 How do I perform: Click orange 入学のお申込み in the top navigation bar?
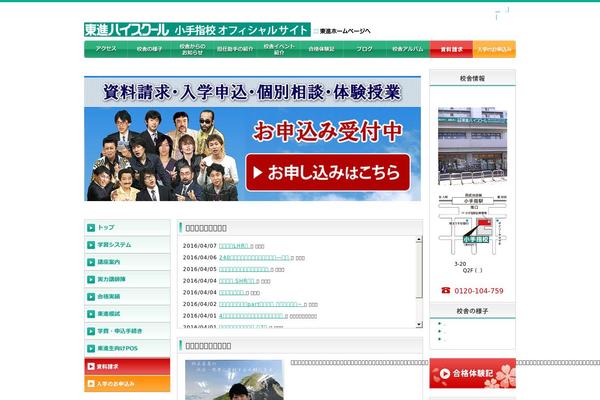click(x=494, y=49)
